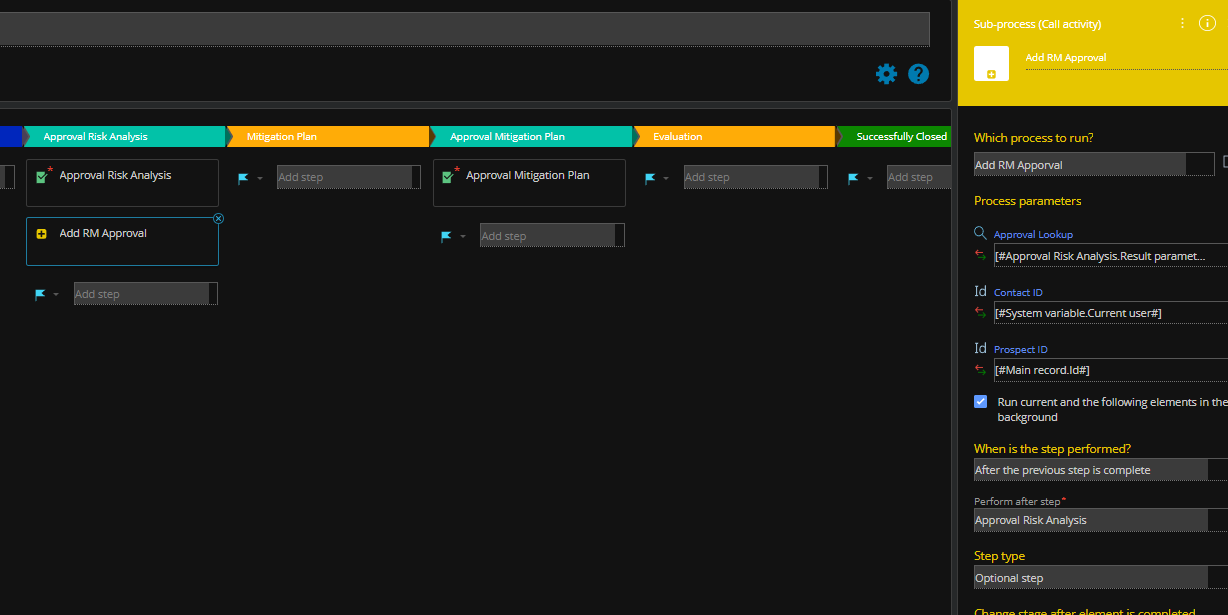Click the sub-process icon thumbnail in yellow header
The image size is (1228, 615).
click(991, 64)
